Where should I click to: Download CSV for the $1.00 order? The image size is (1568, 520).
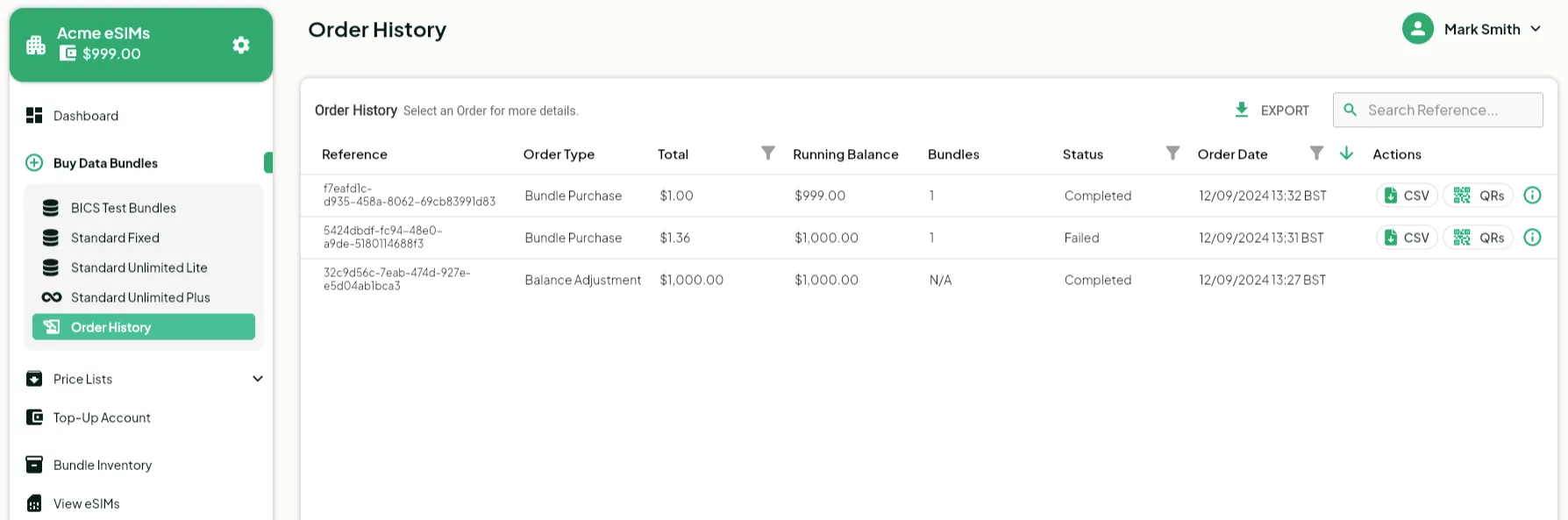click(x=1407, y=196)
